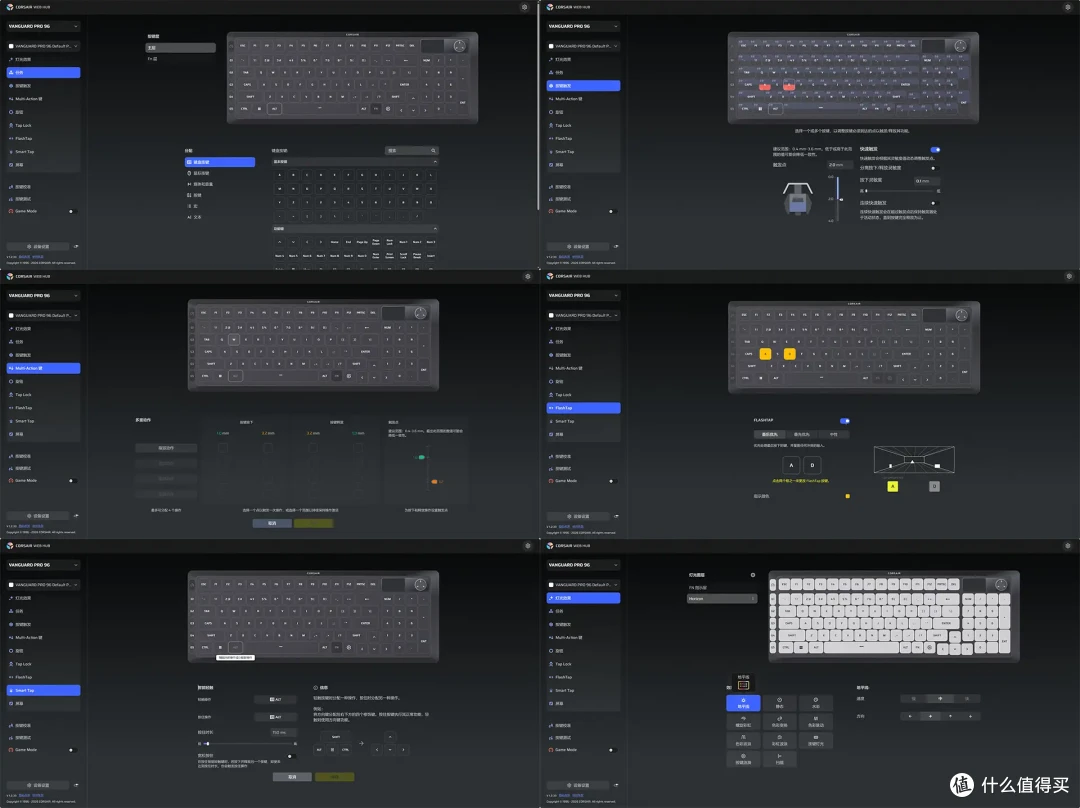Choose the left-arrow direction on the lighting page
Viewport: 1080px width, 808px height.
tap(911, 716)
